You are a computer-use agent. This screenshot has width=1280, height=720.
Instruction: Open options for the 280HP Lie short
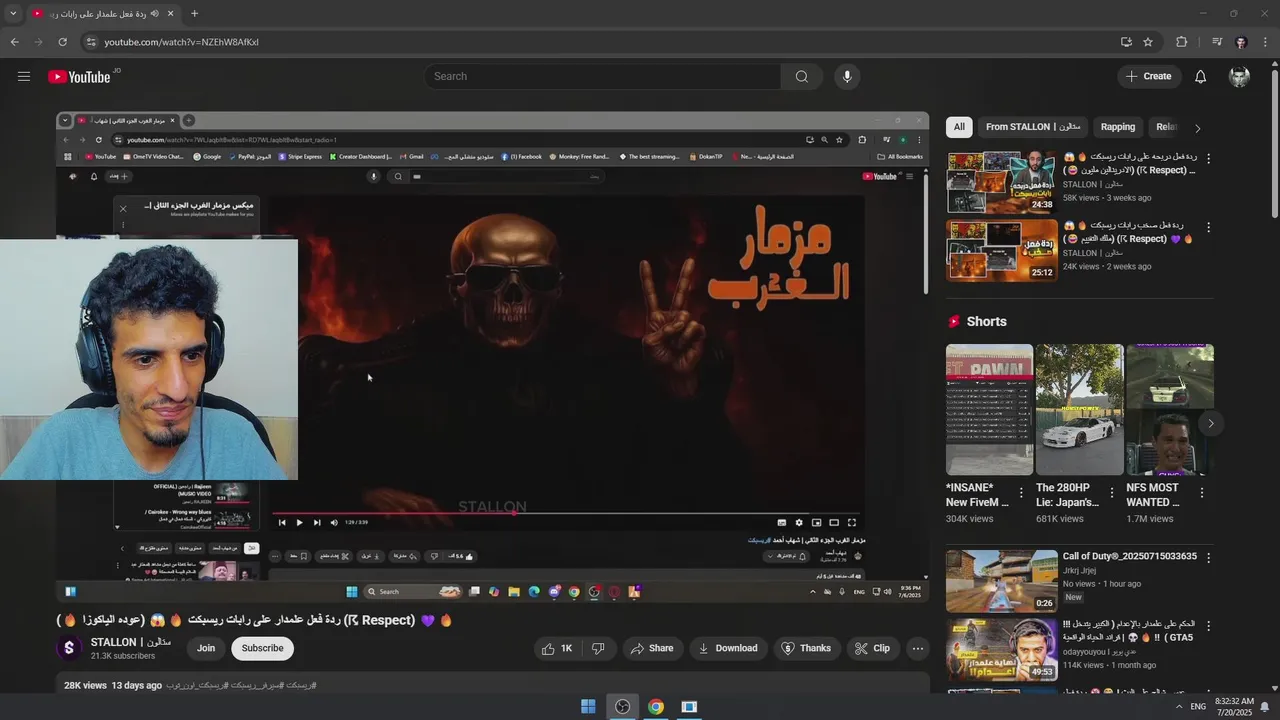[1111, 493]
